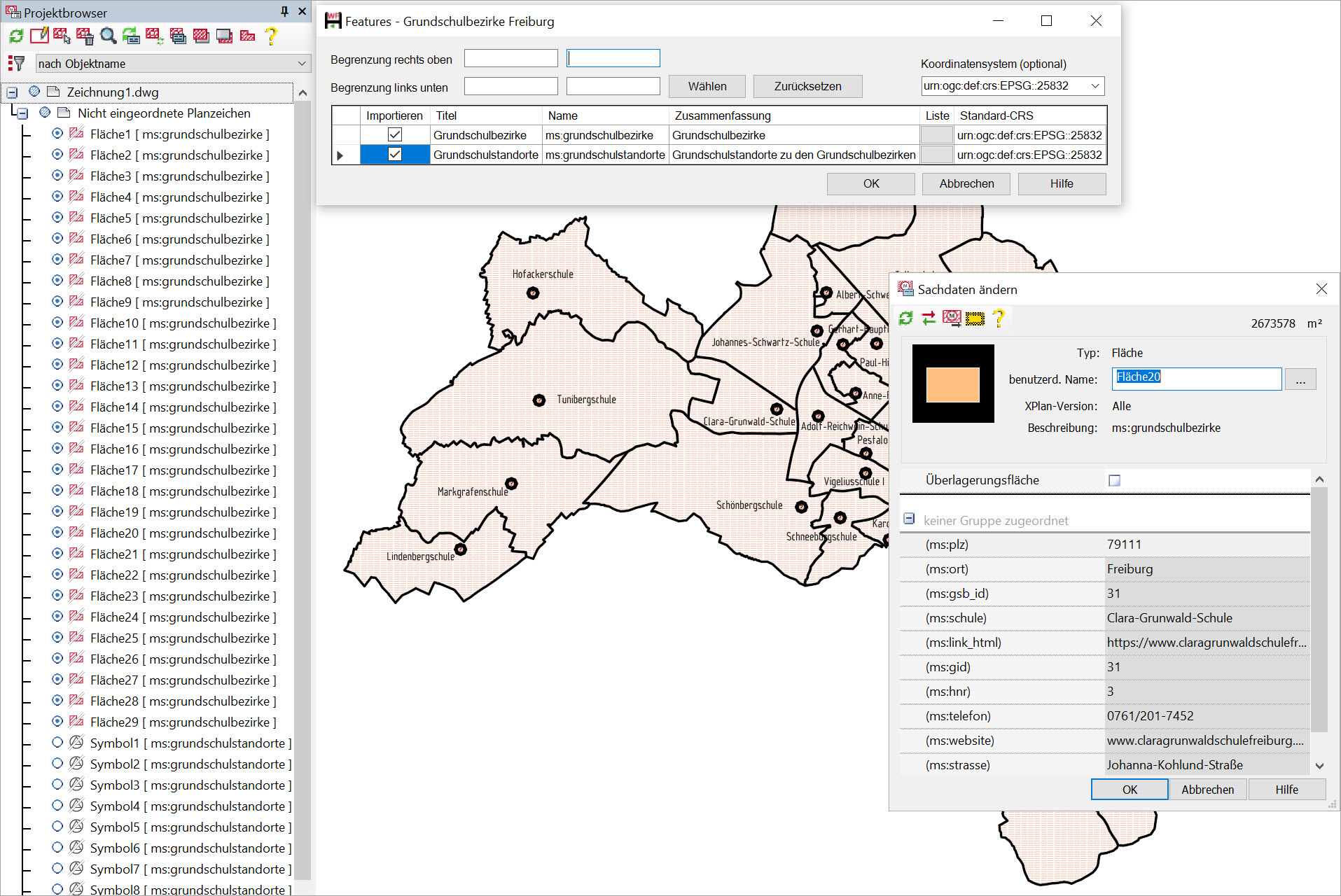This screenshot has width=1341, height=896.
Task: Click the benutzerd. Name text field
Action: pyautogui.click(x=1196, y=379)
